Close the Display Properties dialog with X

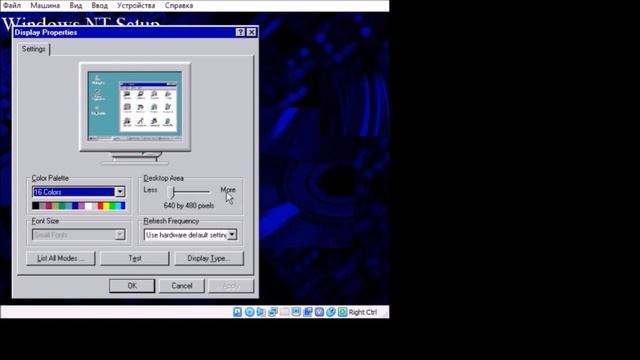[x=252, y=32]
